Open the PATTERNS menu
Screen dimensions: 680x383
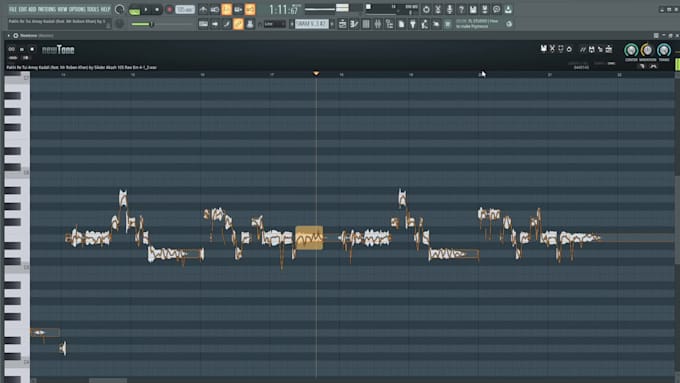tap(46, 9)
